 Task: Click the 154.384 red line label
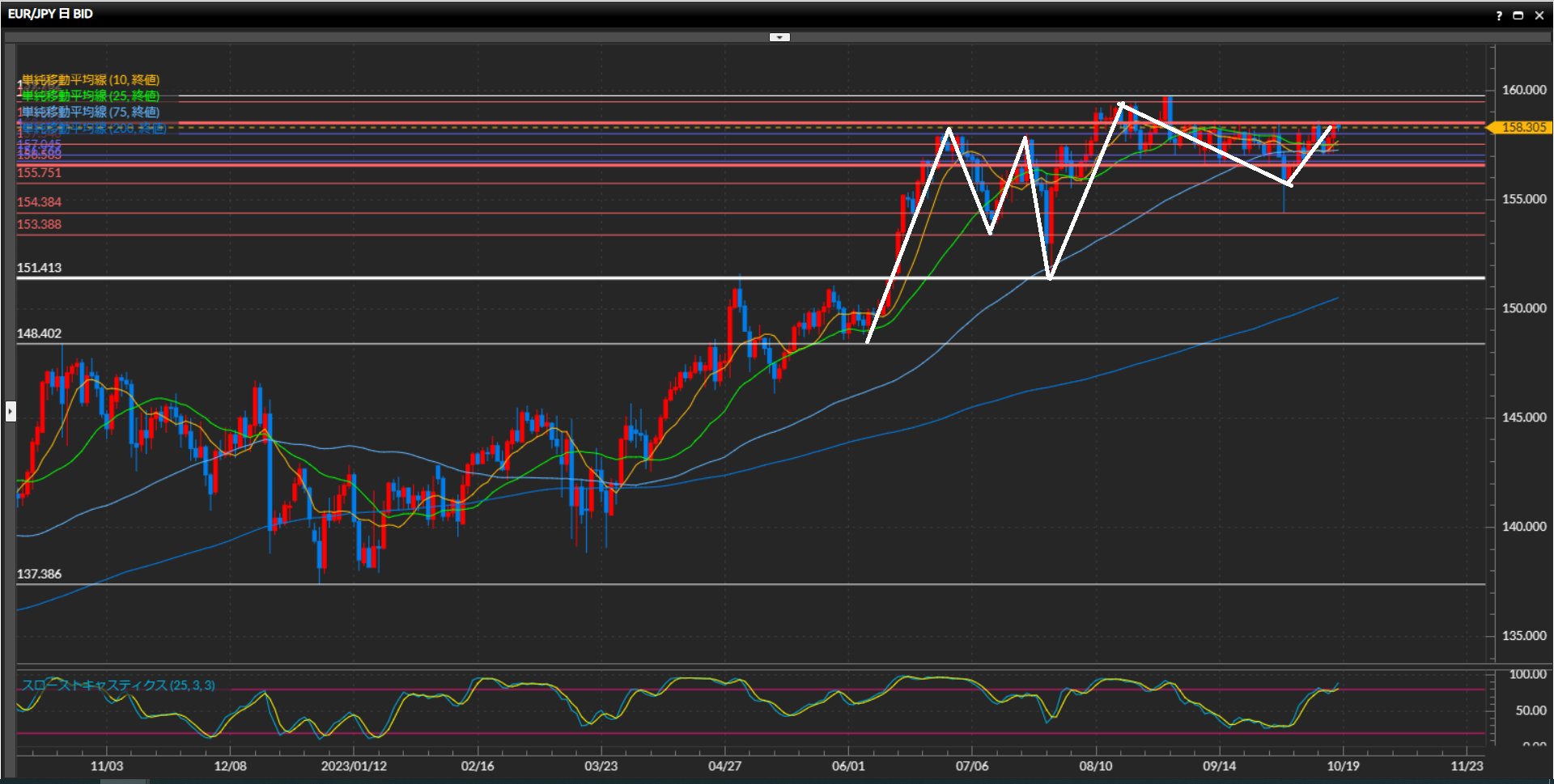39,201
